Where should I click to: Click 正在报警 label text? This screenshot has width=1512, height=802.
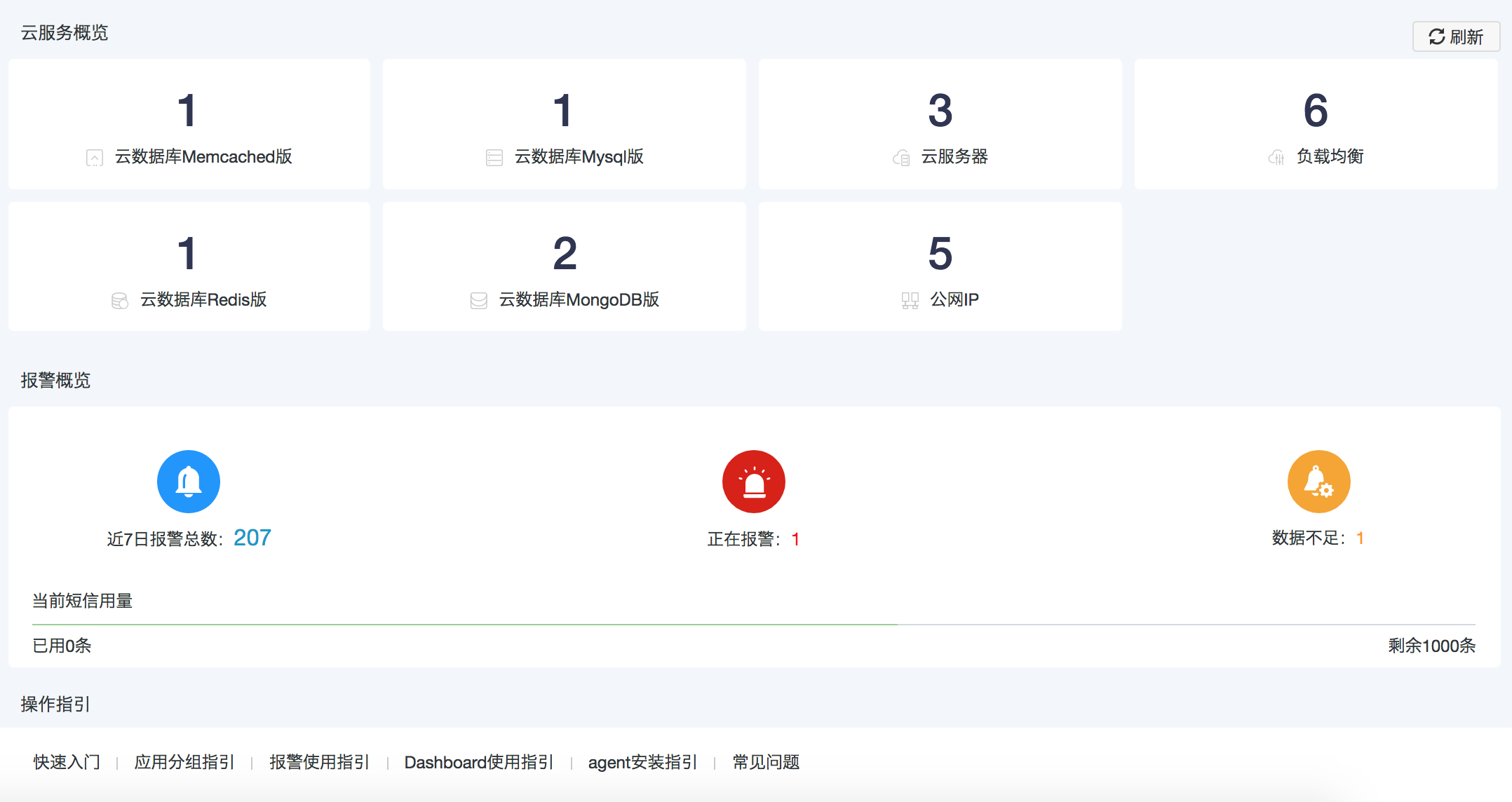click(x=743, y=539)
